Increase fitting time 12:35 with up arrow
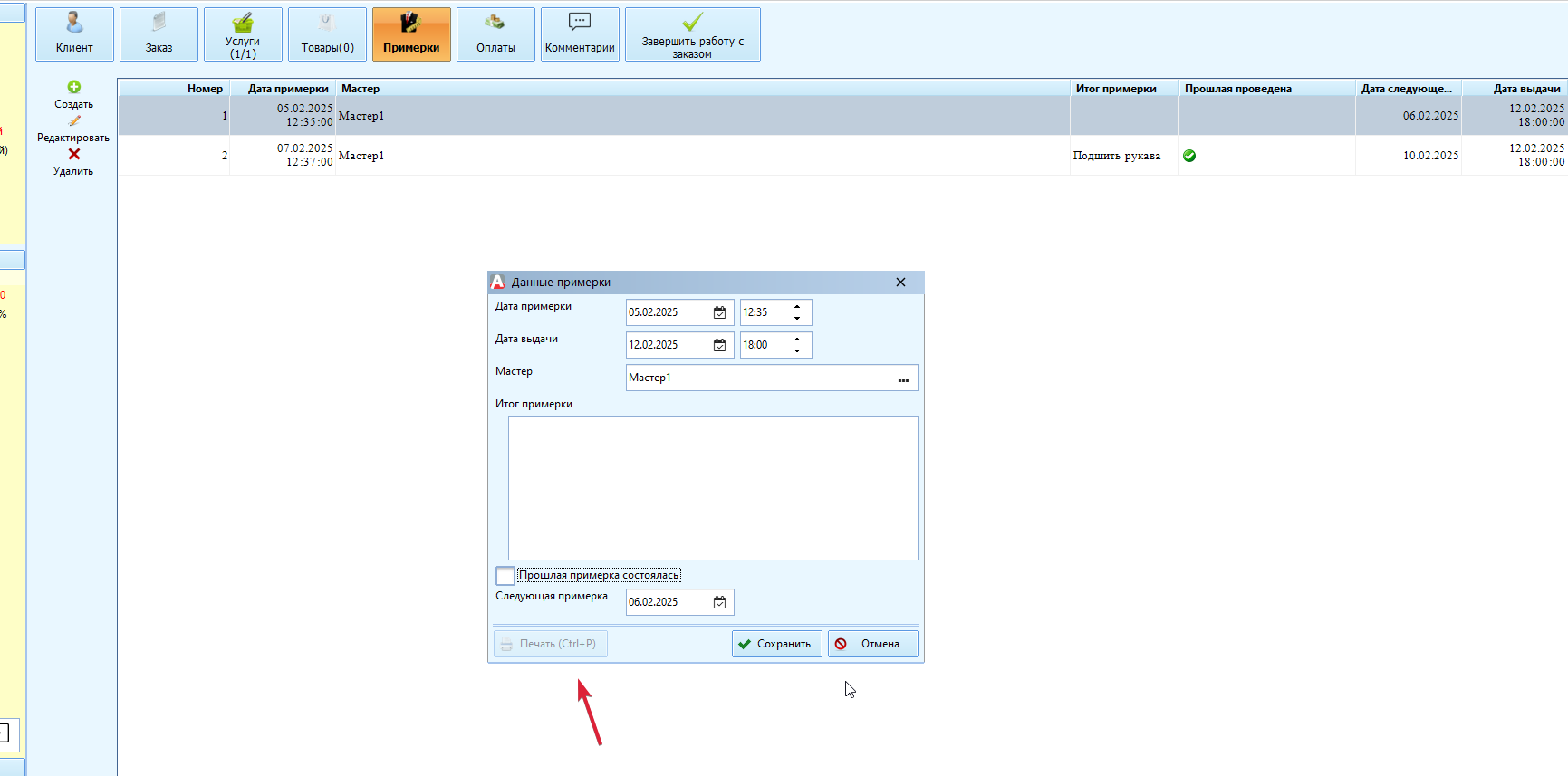 (x=797, y=307)
